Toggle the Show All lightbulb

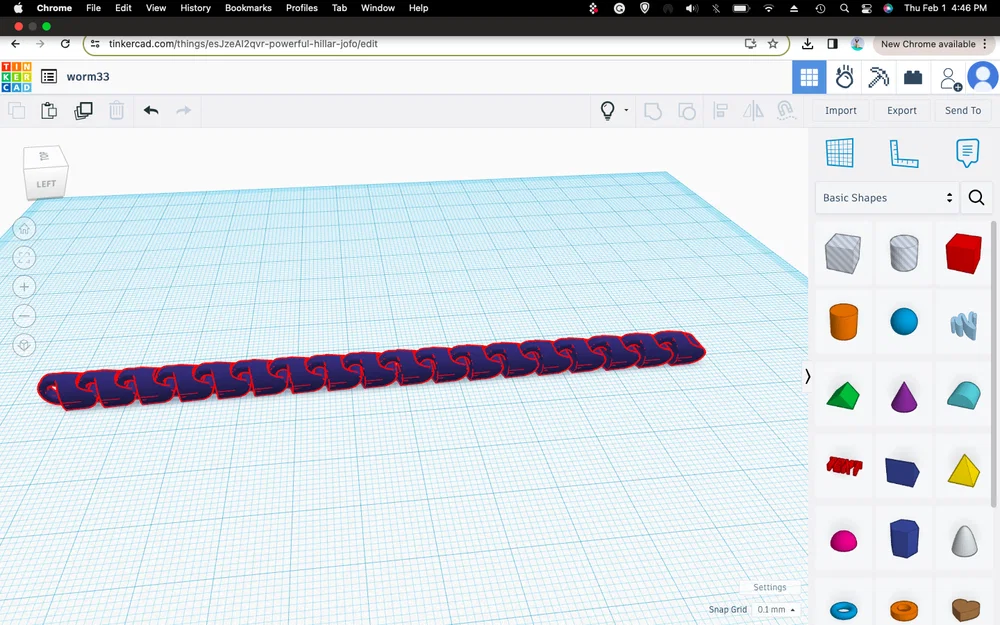click(x=607, y=111)
